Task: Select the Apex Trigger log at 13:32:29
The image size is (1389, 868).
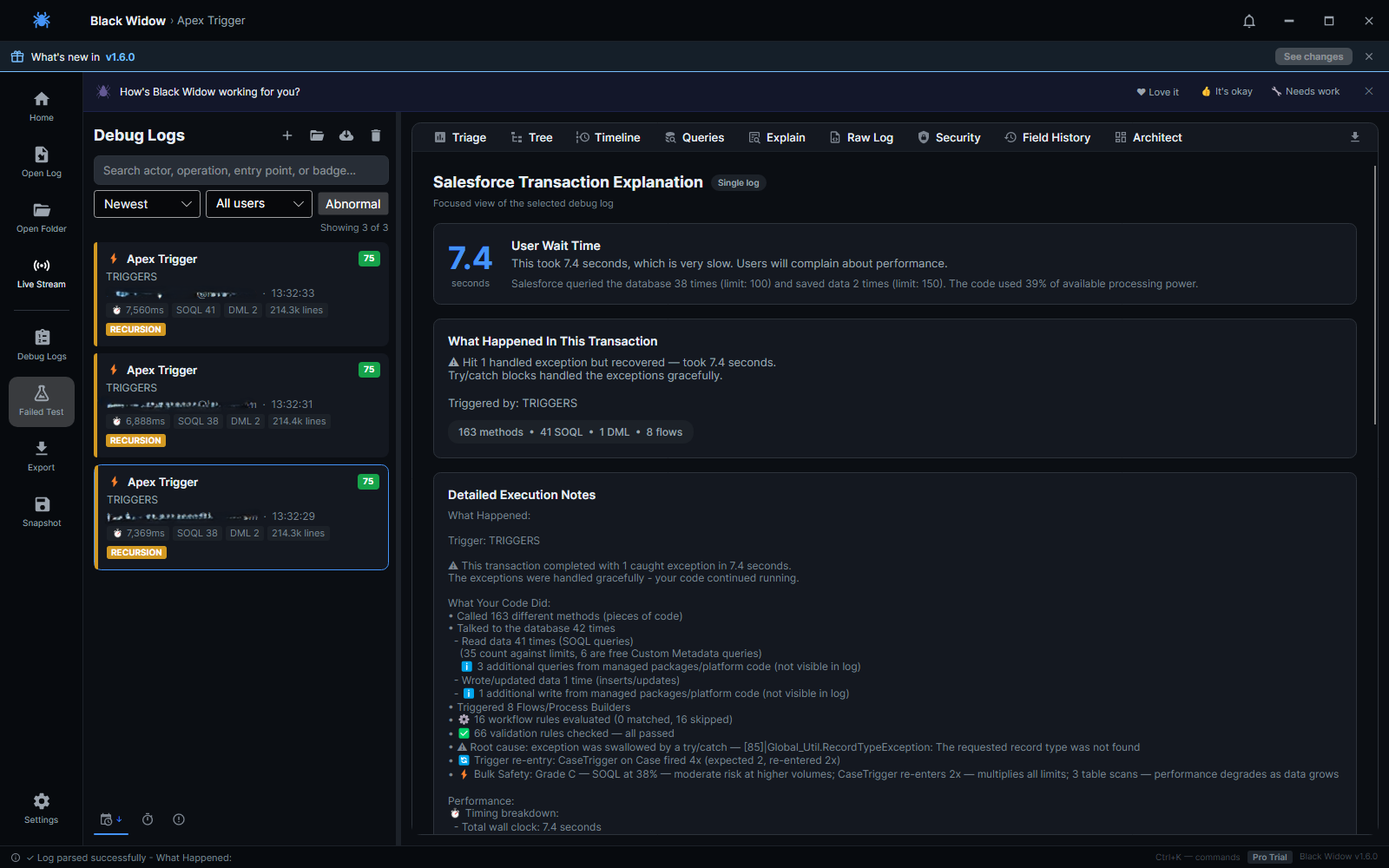Action: coord(241,517)
